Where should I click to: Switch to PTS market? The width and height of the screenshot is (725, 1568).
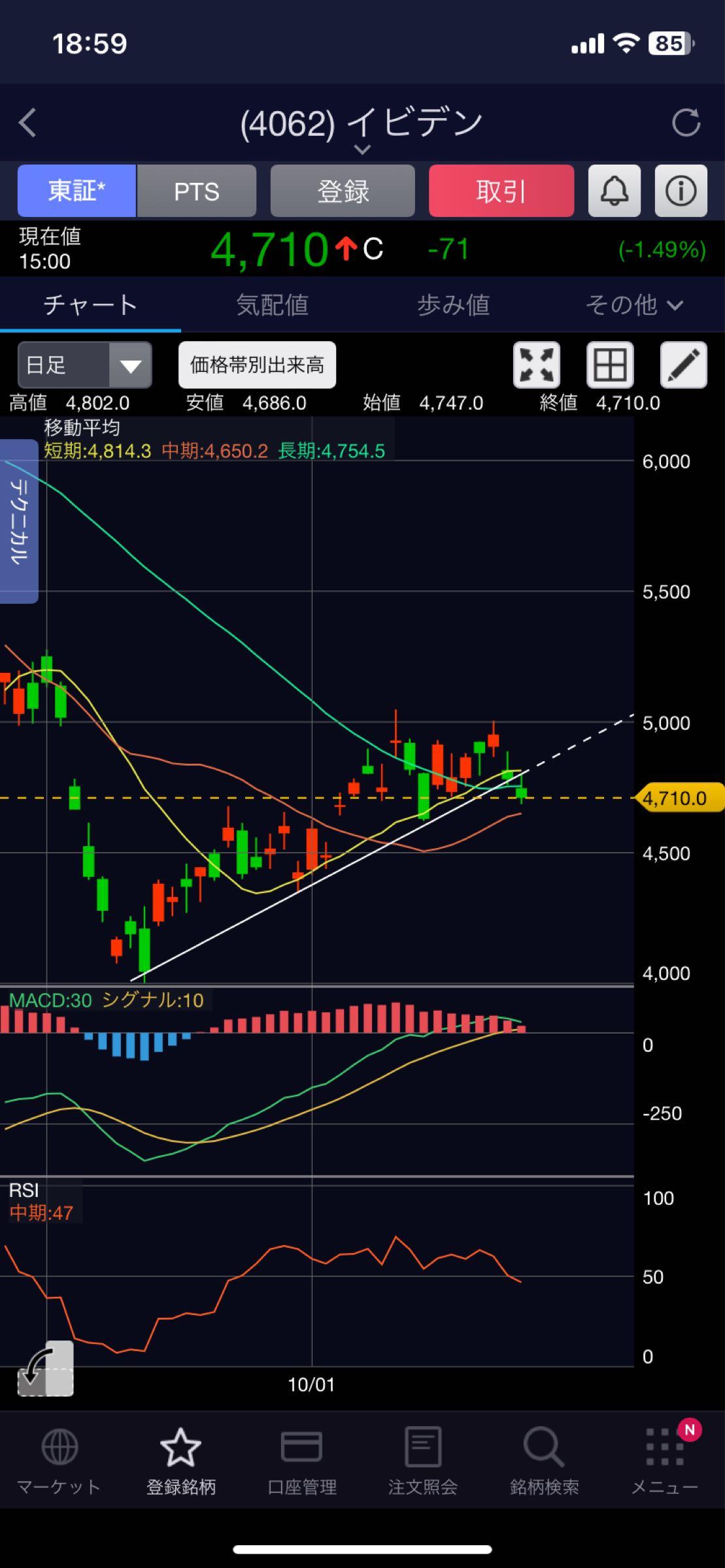pos(196,191)
